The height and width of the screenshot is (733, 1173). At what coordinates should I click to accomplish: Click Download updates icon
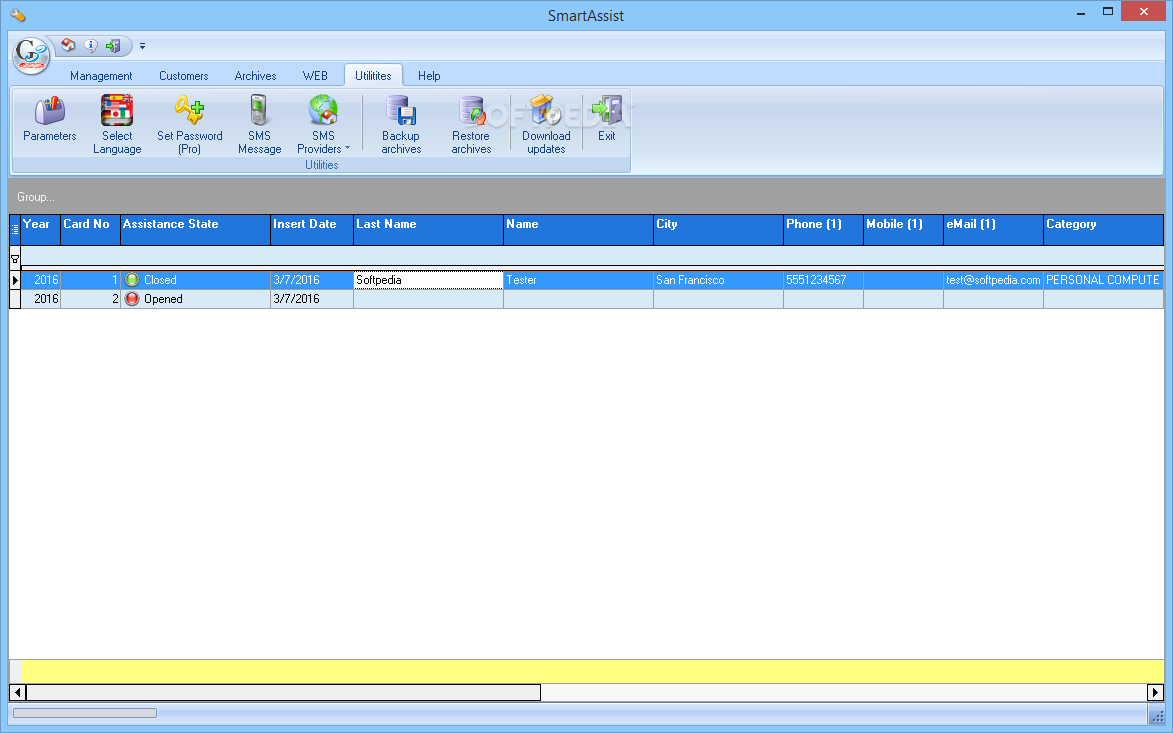coord(546,111)
